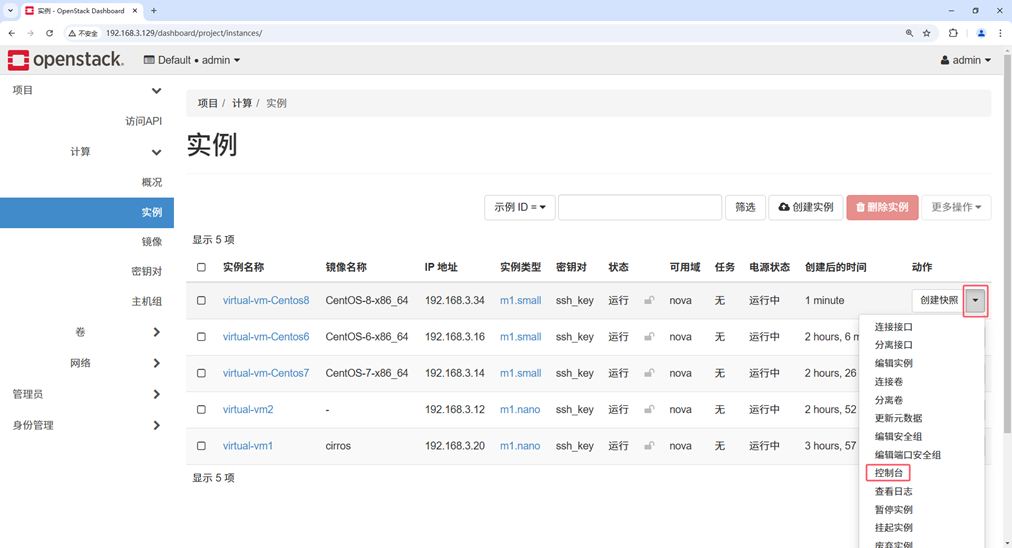Open the 更多操作 dropdown
The image size is (1012, 548).
coord(956,207)
